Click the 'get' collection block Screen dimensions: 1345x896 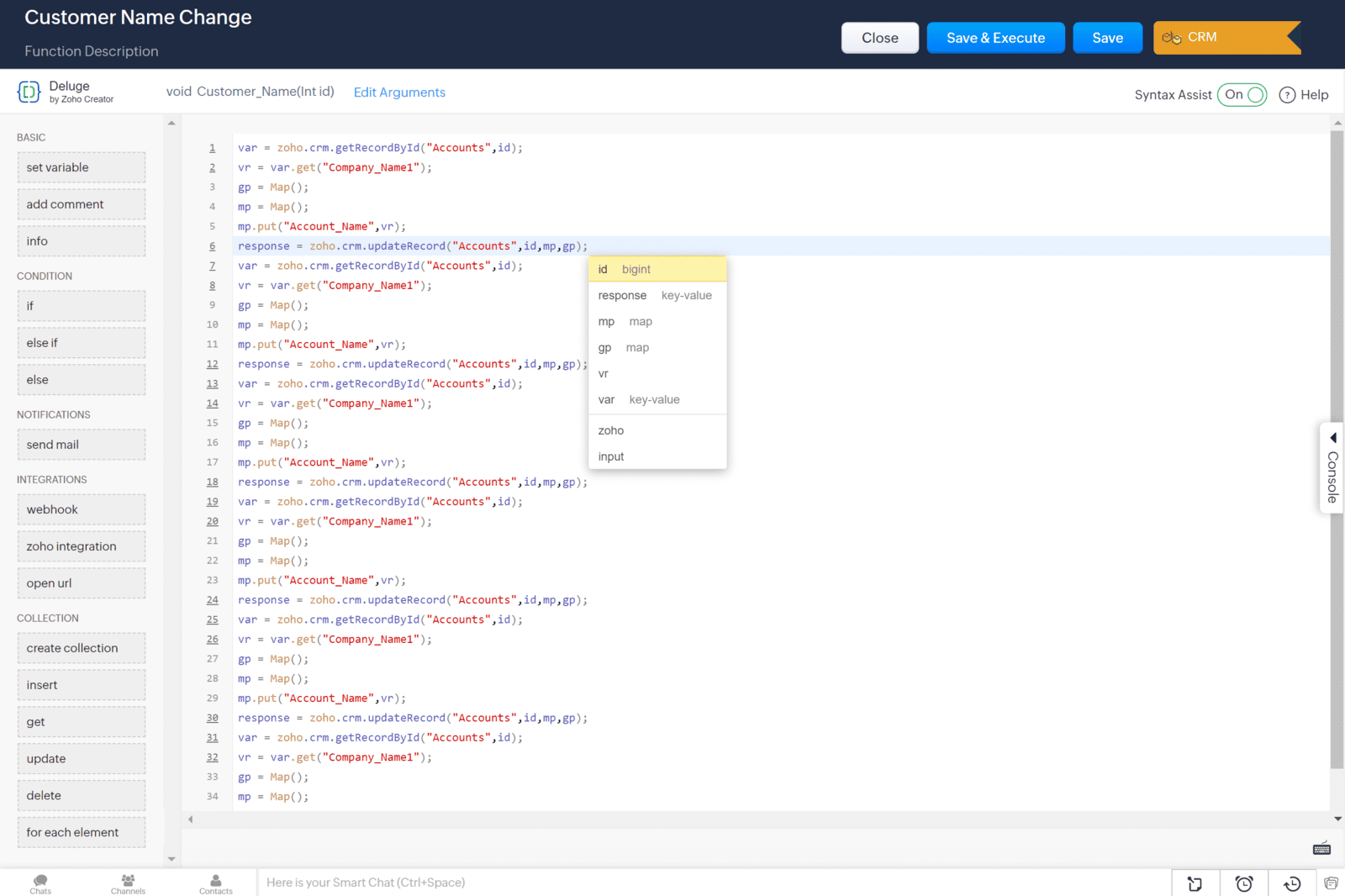[x=82, y=722]
